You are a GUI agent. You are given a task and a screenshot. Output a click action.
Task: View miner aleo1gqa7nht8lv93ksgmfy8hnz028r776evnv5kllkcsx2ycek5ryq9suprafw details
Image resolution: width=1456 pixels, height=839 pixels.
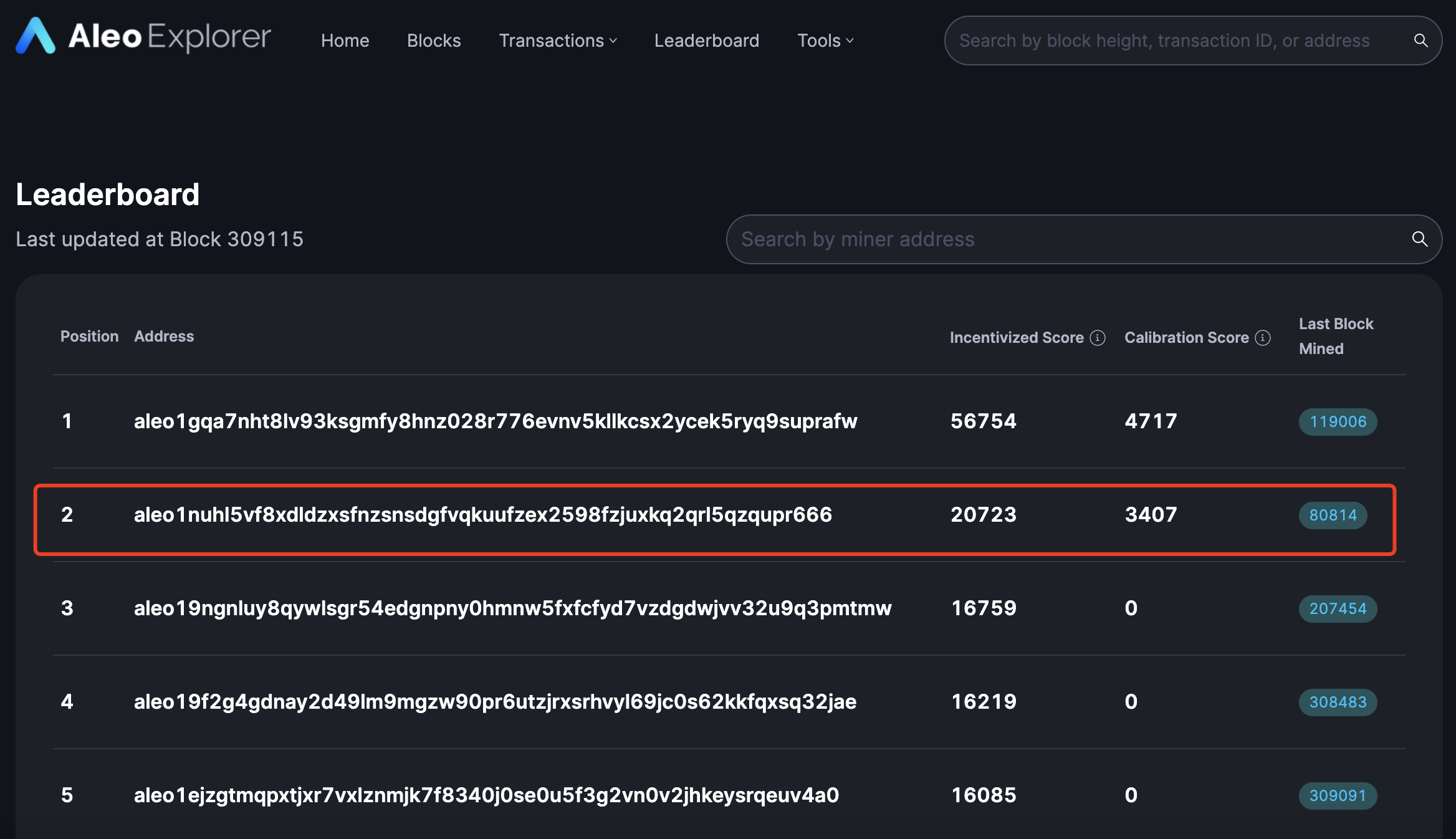496,421
